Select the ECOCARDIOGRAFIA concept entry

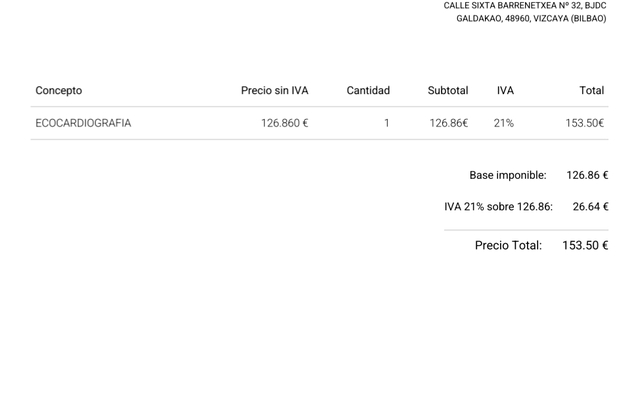click(83, 123)
